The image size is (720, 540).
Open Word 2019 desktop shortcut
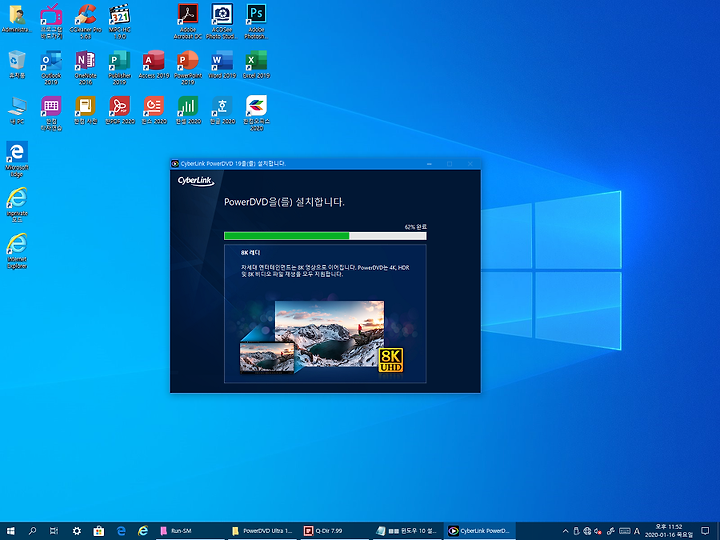(x=222, y=65)
